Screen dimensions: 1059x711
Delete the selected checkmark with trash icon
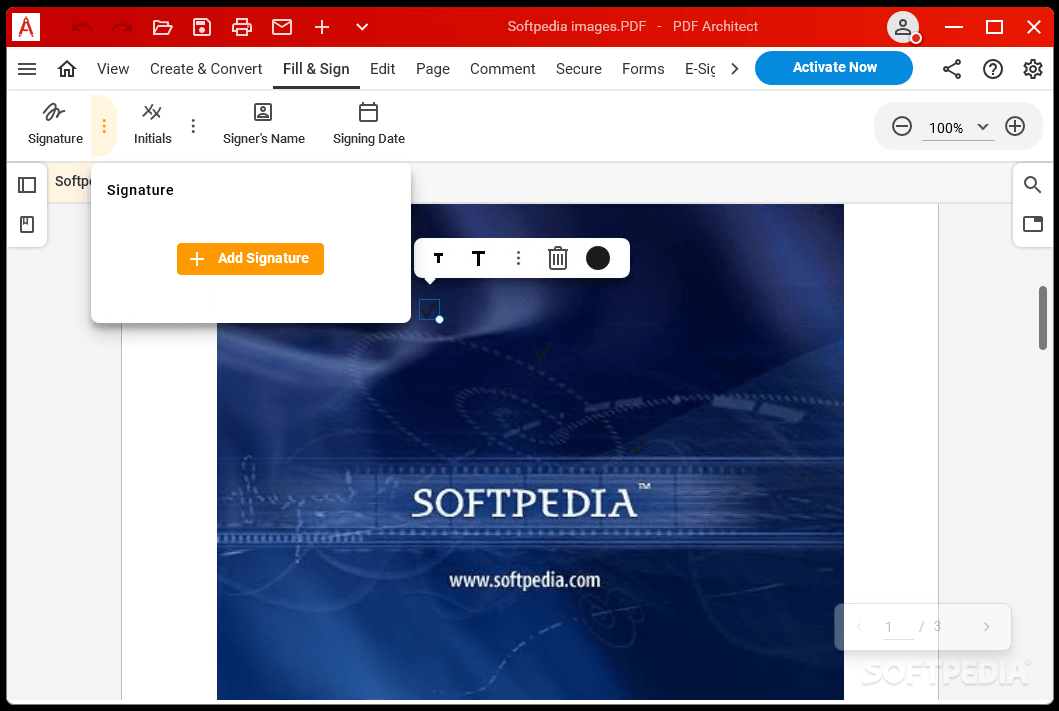pos(558,258)
